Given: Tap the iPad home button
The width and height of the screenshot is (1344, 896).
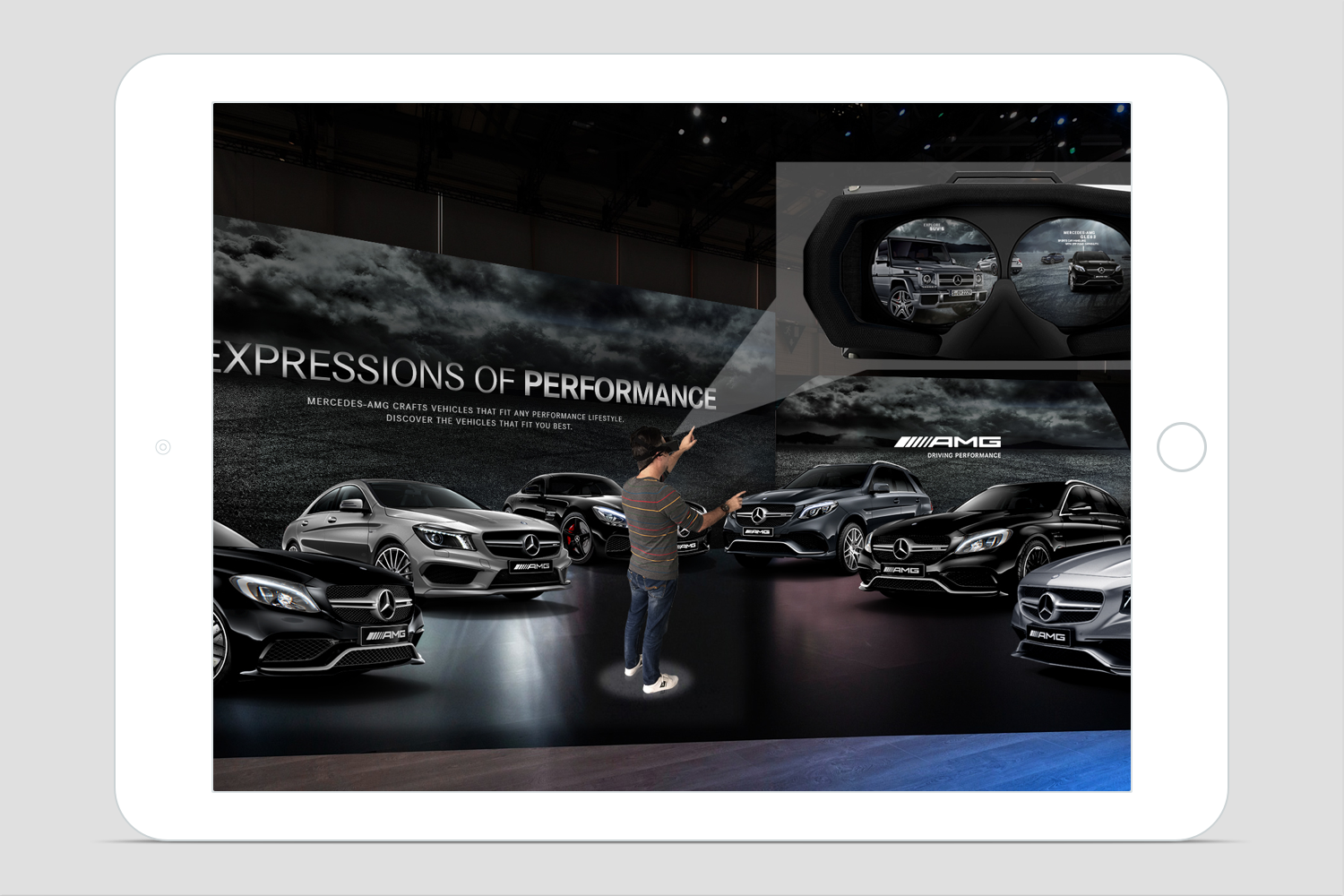Looking at the screenshot, I should click(1181, 447).
